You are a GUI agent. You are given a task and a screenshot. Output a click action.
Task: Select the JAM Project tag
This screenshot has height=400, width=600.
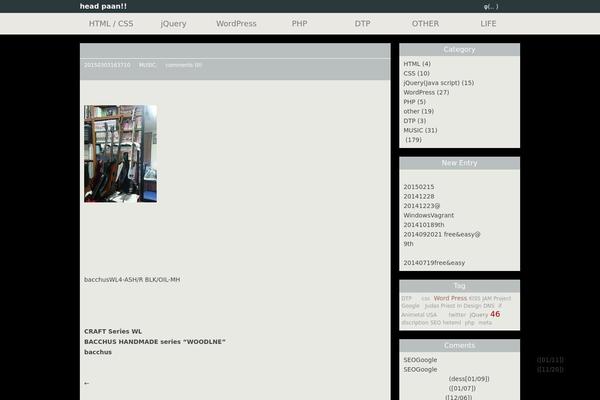496,299
